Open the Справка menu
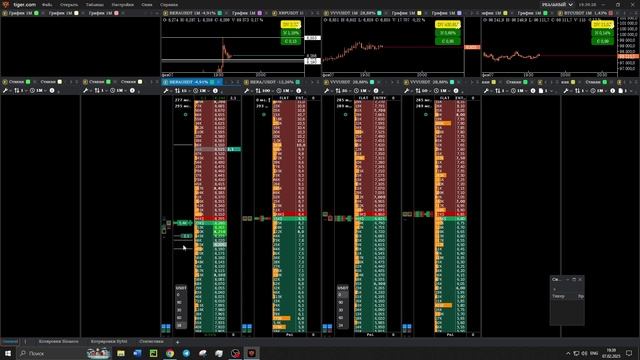Viewport: 640px width, 360px height. click(x=169, y=4)
